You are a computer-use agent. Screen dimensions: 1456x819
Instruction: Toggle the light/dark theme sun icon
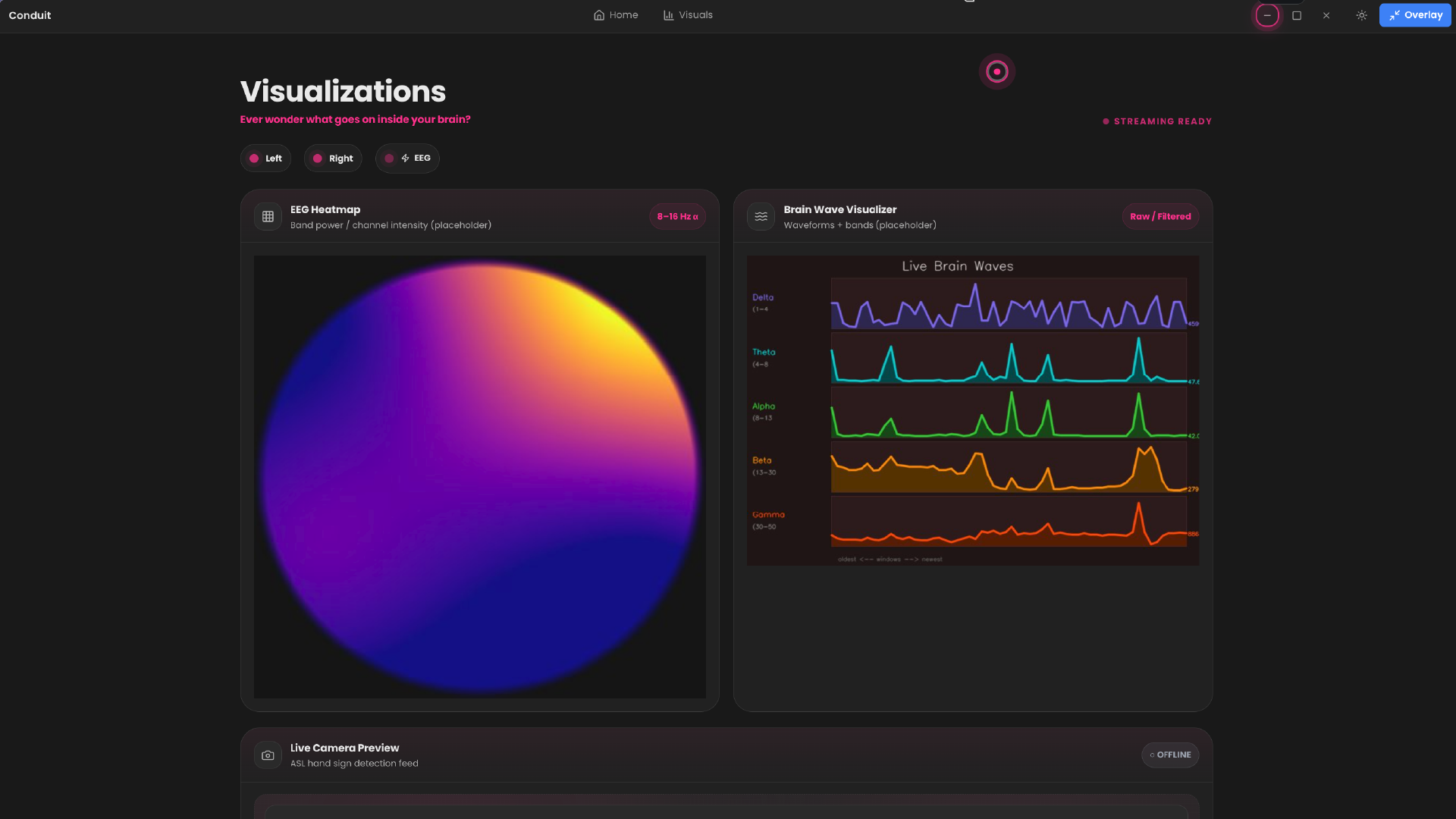click(1361, 15)
